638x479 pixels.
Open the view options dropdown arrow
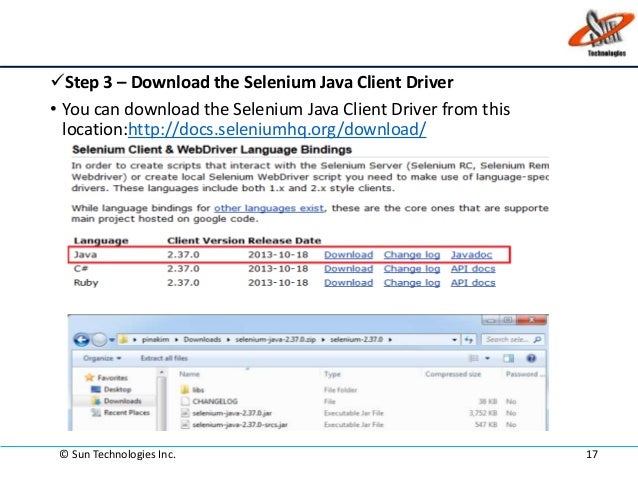(x=487, y=359)
